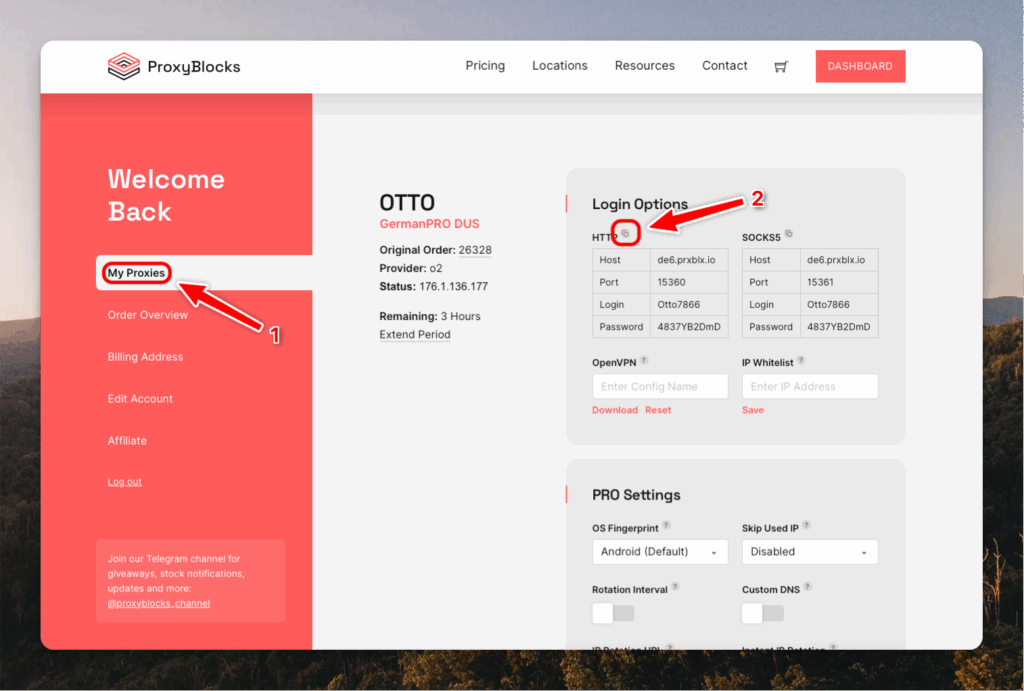The image size is (1024, 691).
Task: Select the HTTP port value 15360
Action: pos(689,282)
